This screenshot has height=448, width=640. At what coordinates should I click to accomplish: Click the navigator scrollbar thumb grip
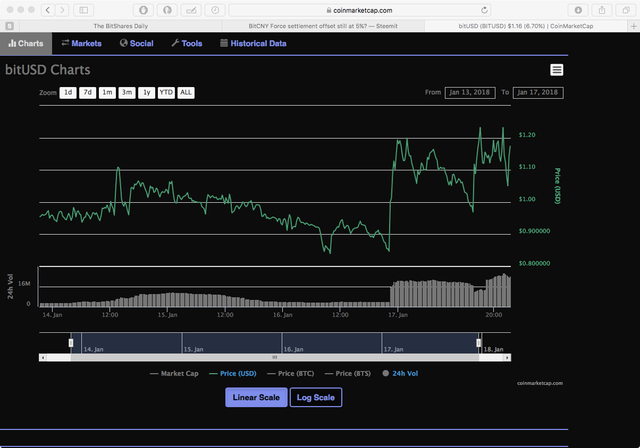(275, 357)
